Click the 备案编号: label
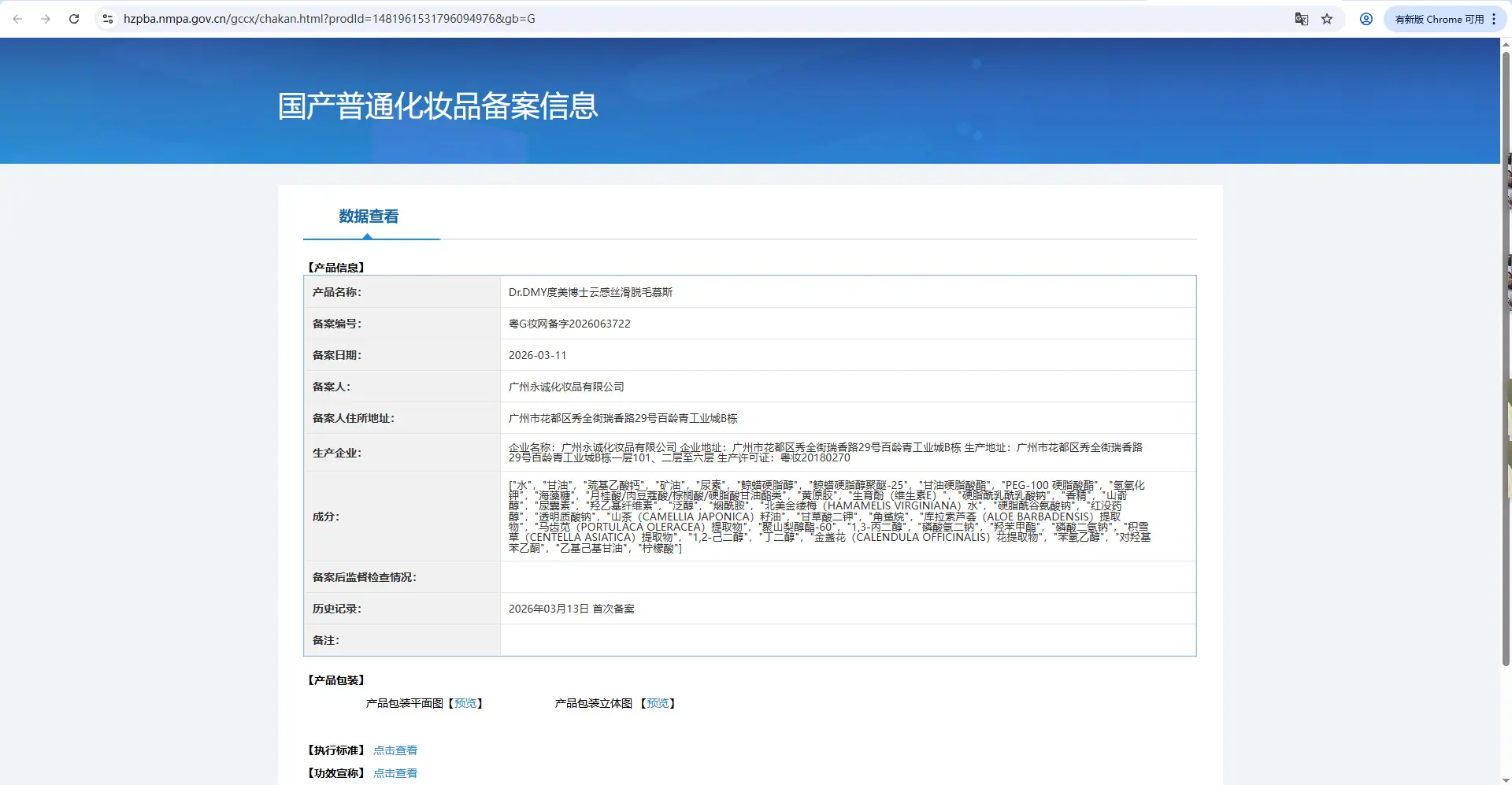1512x785 pixels. click(x=336, y=324)
